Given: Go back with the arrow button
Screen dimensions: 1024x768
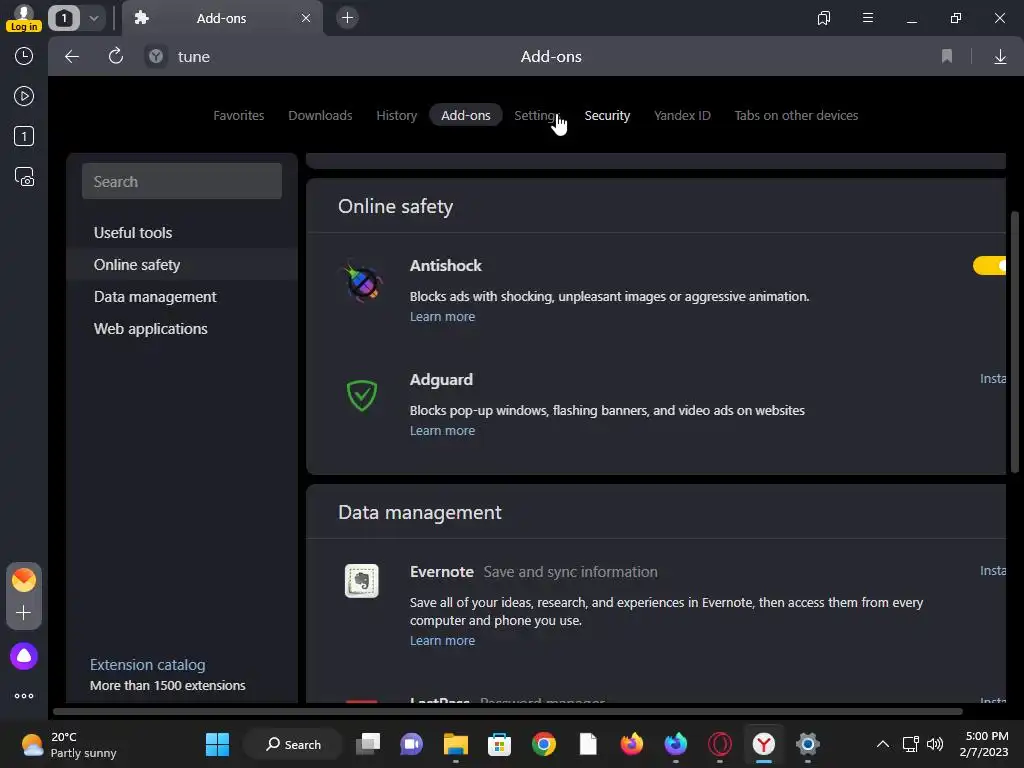Looking at the screenshot, I should click(72, 57).
